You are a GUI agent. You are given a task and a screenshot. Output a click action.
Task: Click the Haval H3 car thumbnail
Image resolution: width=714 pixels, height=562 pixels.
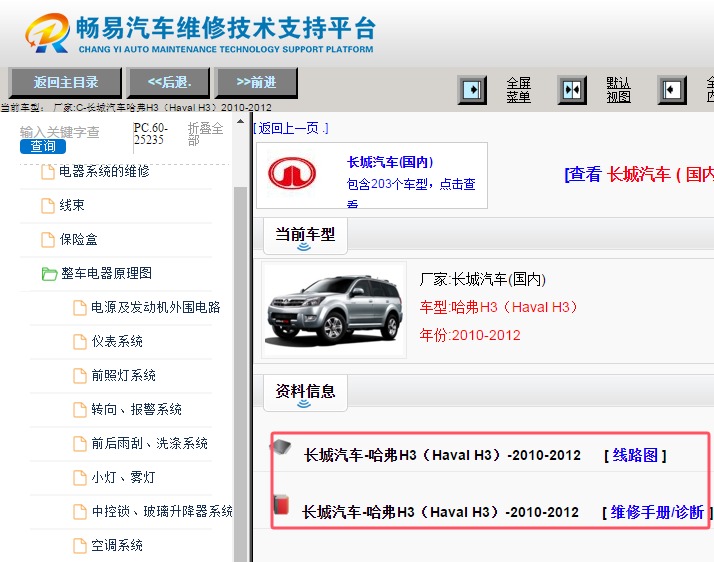point(334,310)
